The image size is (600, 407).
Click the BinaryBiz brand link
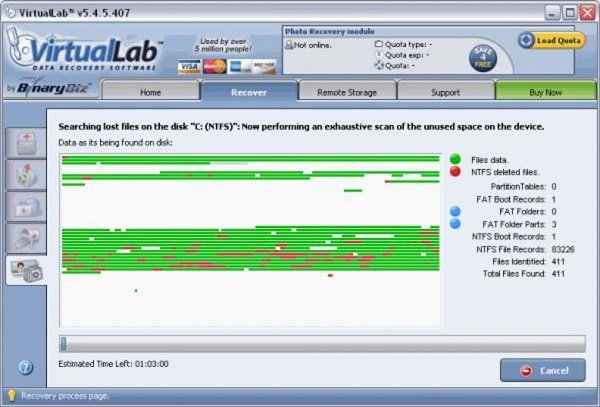click(x=49, y=88)
